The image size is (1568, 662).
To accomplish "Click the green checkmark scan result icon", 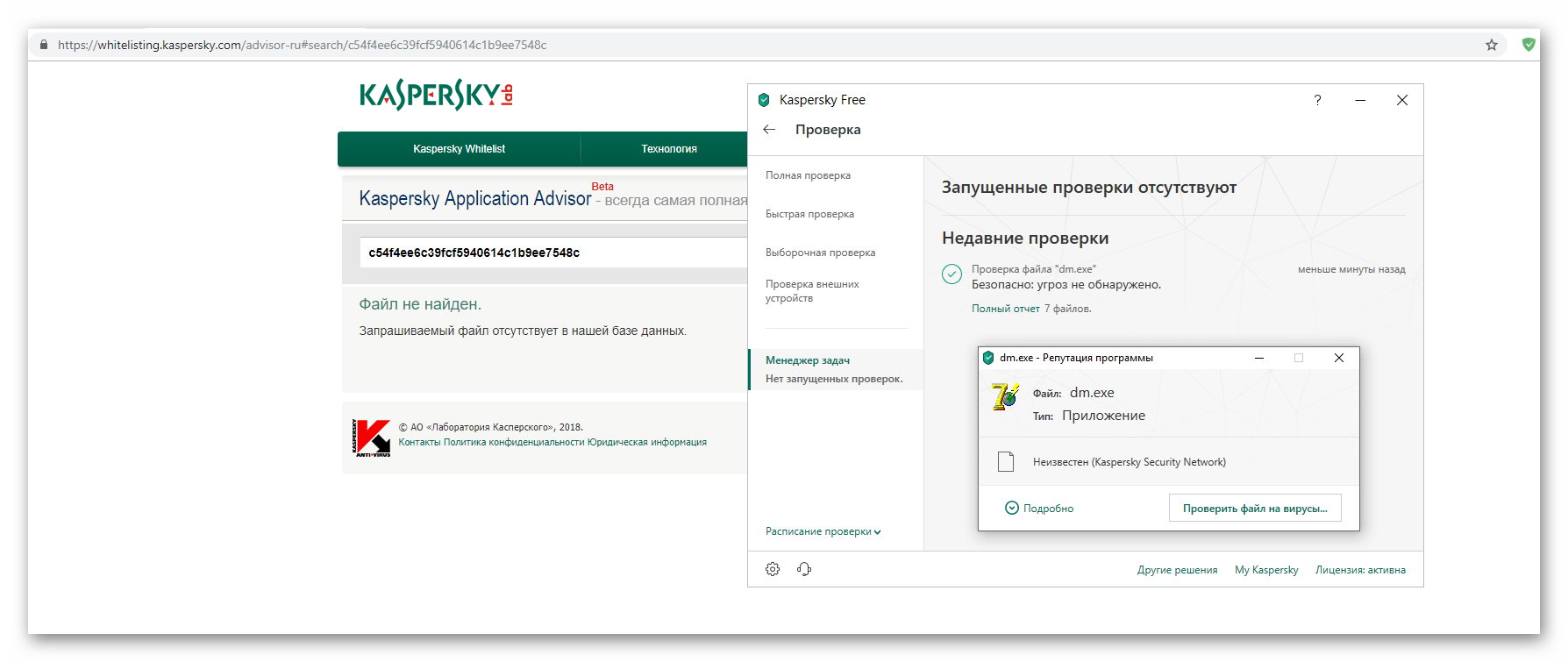I will pos(951,274).
